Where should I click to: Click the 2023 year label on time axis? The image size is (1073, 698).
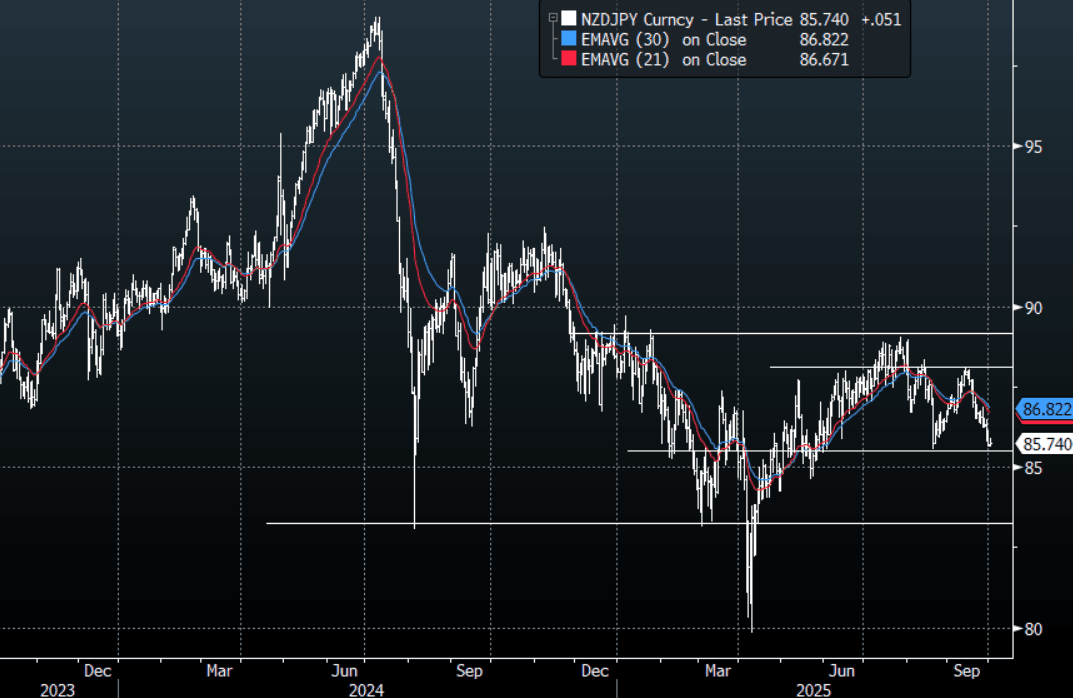[57, 689]
